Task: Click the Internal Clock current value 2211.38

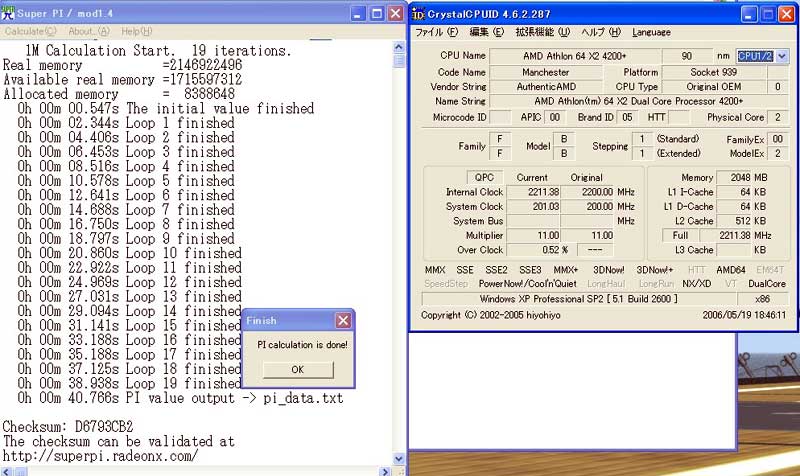Action: click(533, 192)
